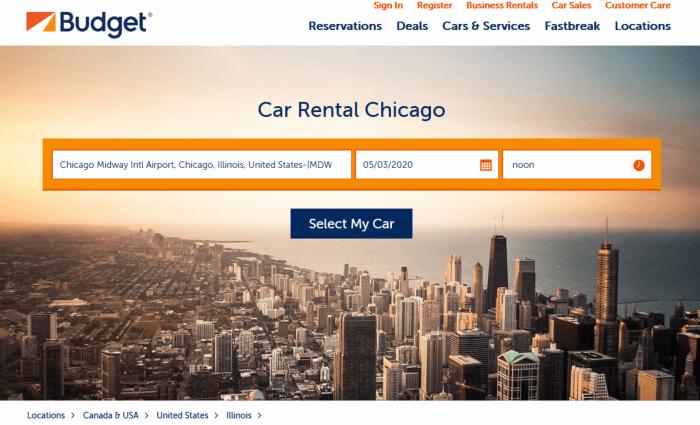Open the calendar date picker icon
The width and height of the screenshot is (700, 425).
[486, 165]
